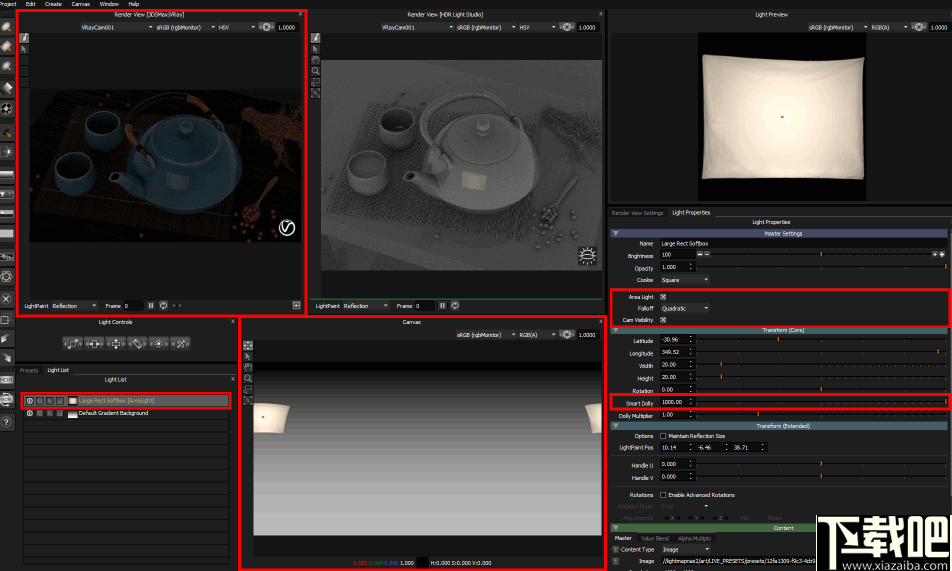Select Canvas zoom magnifier tool
This screenshot has width=952, height=571.
coord(248,378)
